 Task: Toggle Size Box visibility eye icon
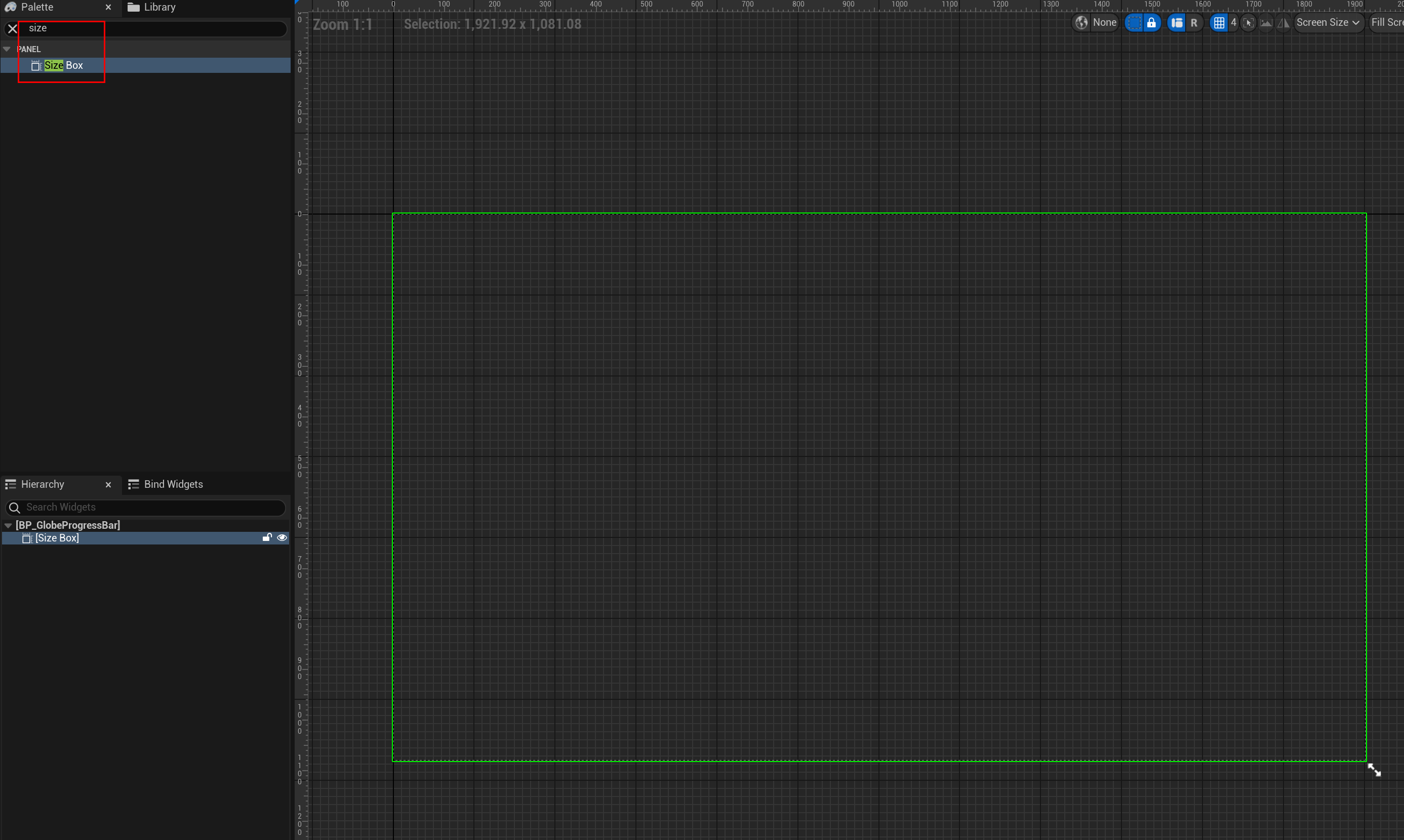click(282, 538)
